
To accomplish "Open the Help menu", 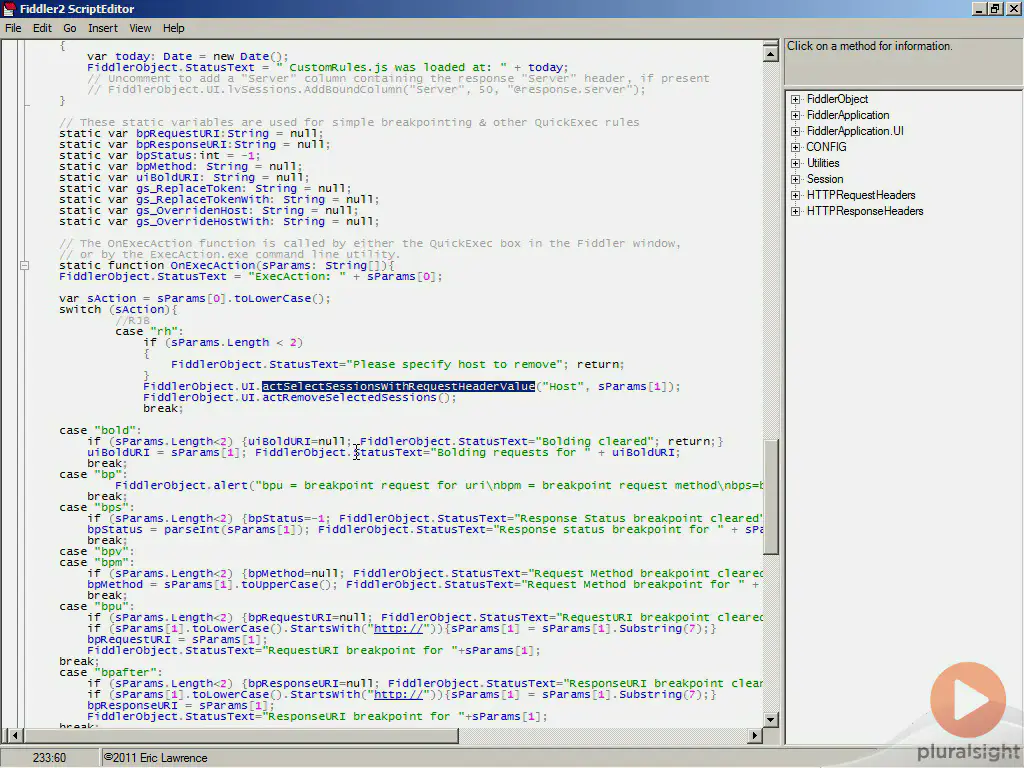I will point(174,28).
